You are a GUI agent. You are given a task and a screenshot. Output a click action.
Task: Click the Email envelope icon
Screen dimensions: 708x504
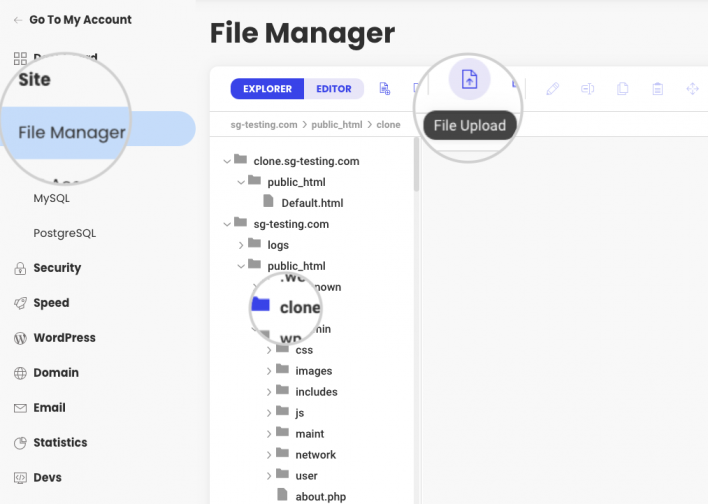tap(20, 408)
